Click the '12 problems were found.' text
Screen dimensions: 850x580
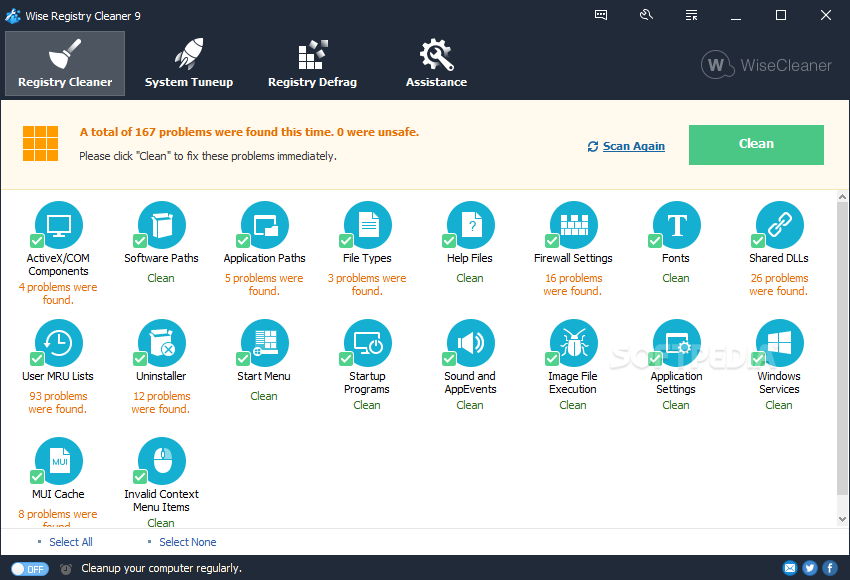click(x=161, y=403)
